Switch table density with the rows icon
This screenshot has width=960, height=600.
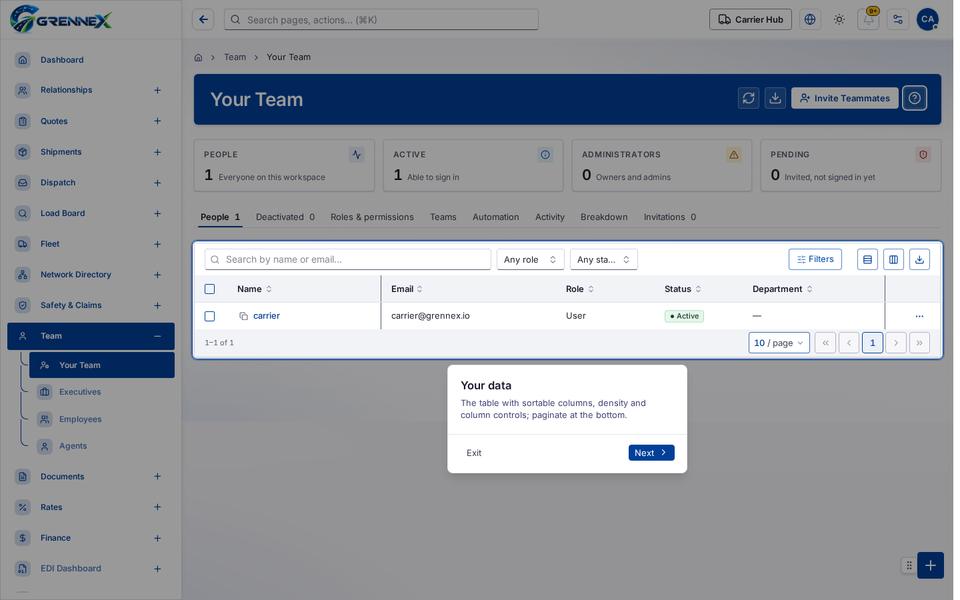point(868,260)
